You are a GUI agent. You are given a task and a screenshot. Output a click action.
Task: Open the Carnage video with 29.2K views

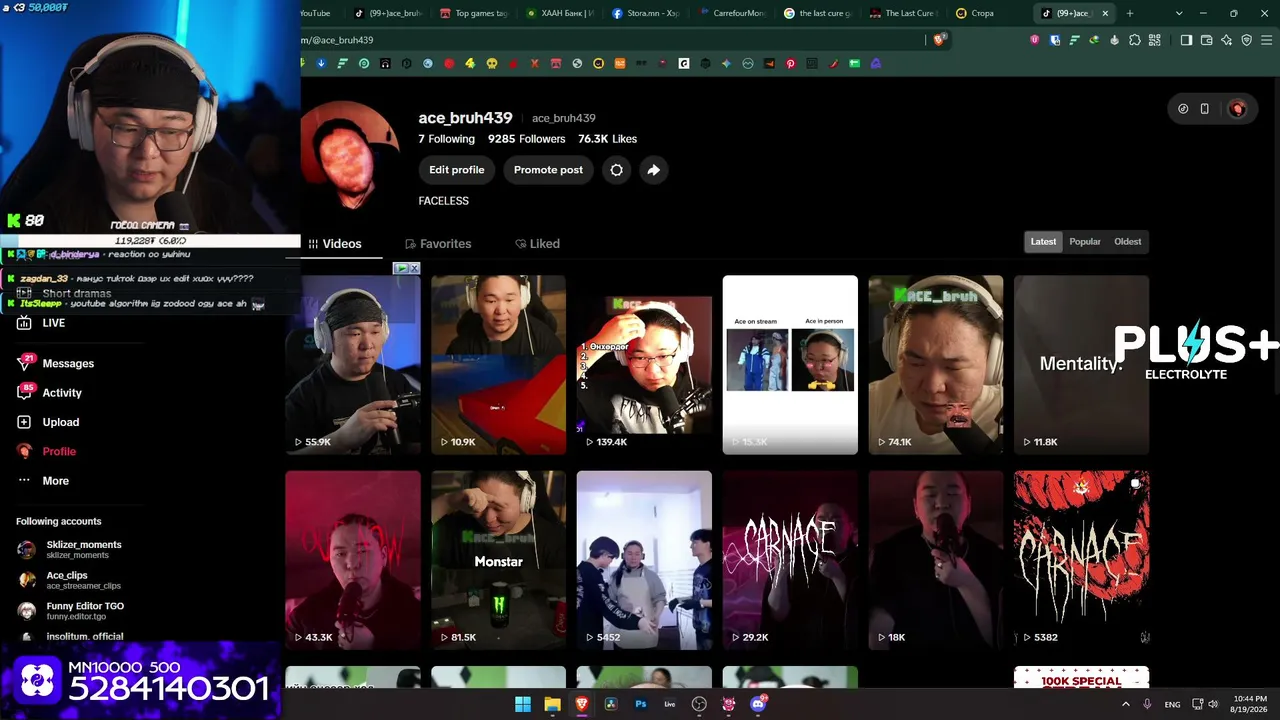click(x=790, y=560)
